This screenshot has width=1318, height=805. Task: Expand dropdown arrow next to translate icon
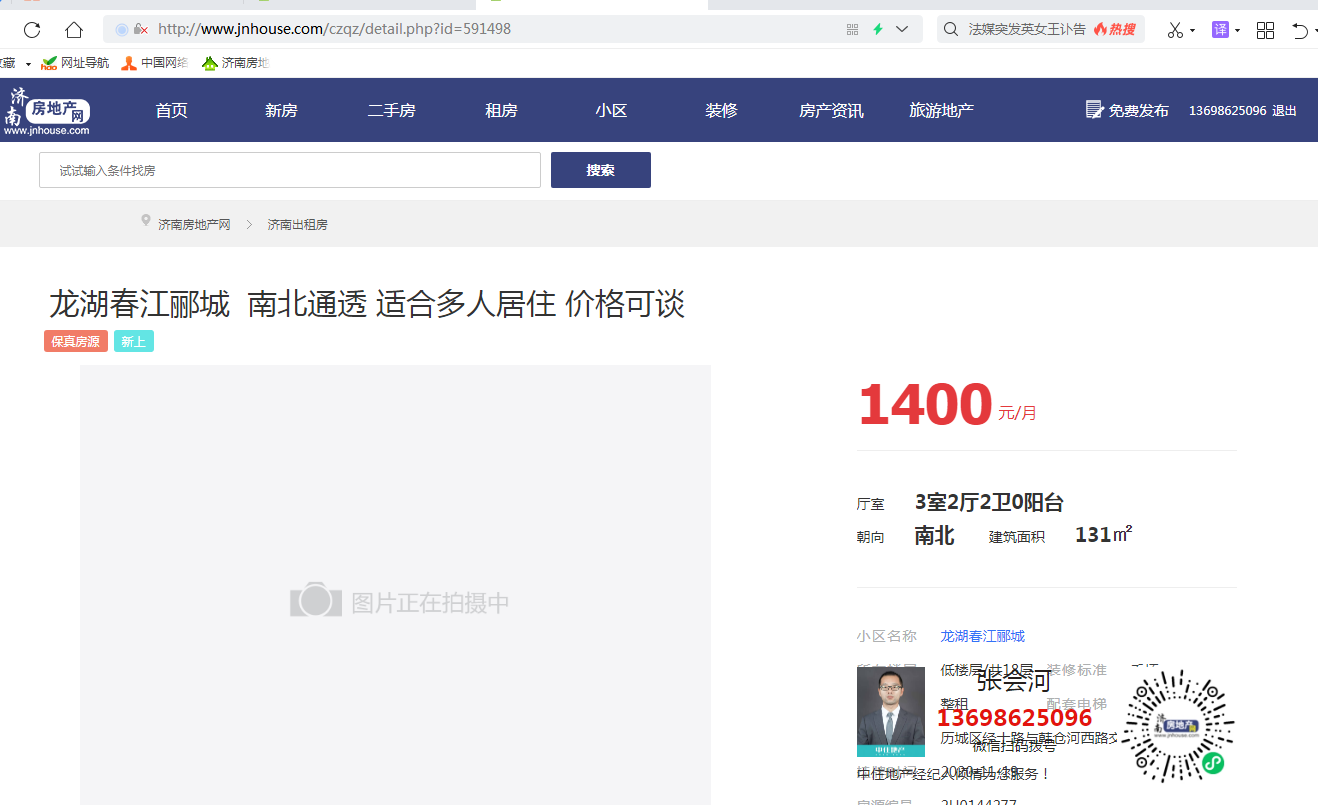pyautogui.click(x=1237, y=31)
